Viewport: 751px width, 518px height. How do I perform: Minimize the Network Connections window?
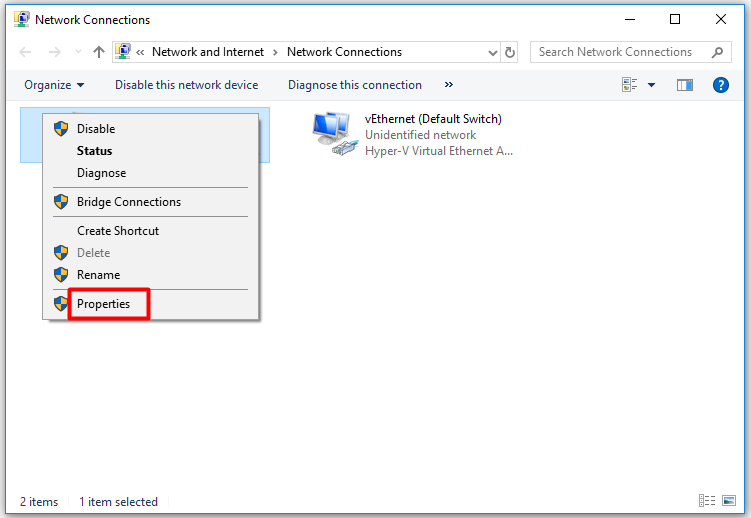tap(630, 20)
